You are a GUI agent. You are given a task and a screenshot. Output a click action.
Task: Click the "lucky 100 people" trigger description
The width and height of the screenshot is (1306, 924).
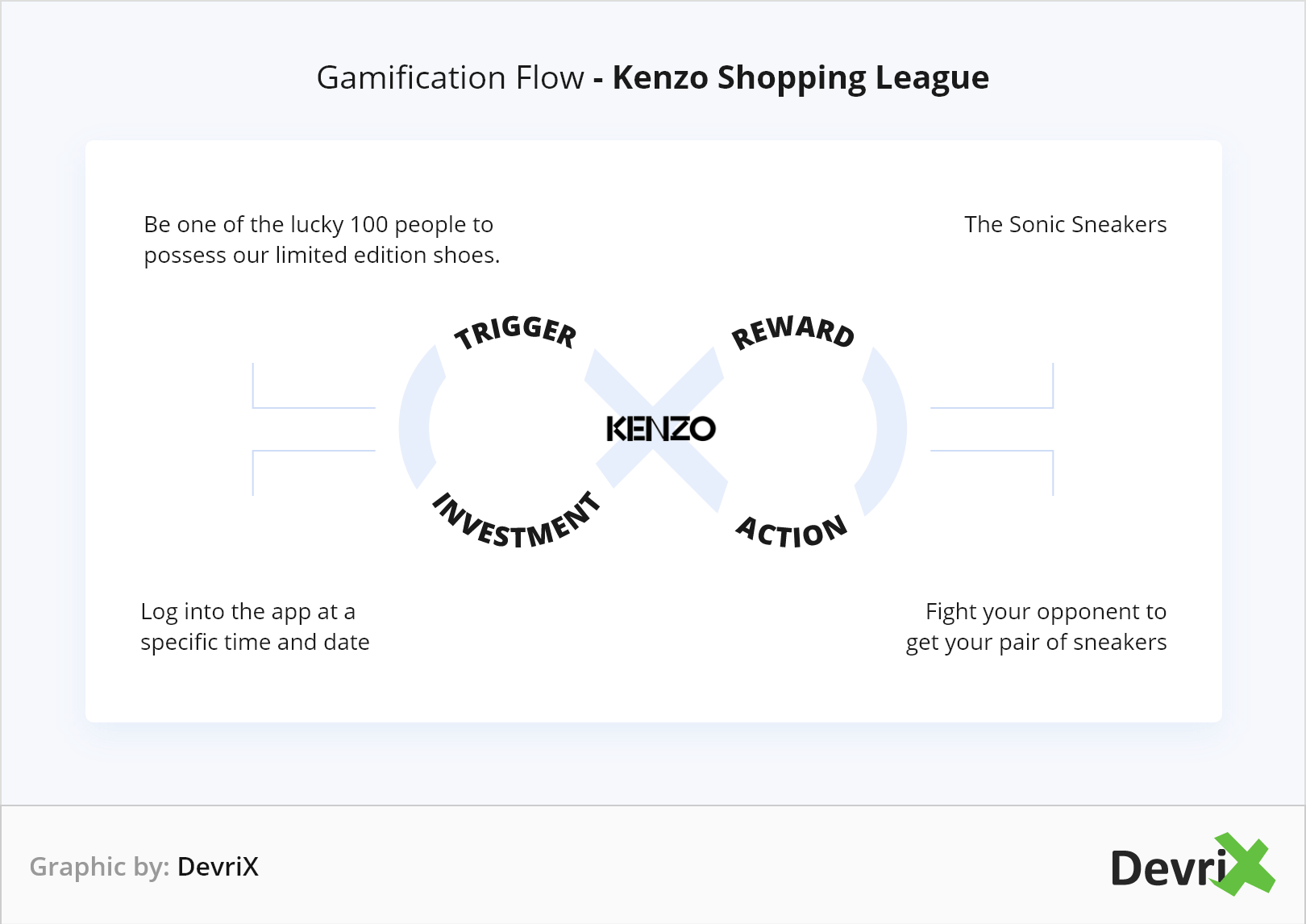[x=322, y=239]
